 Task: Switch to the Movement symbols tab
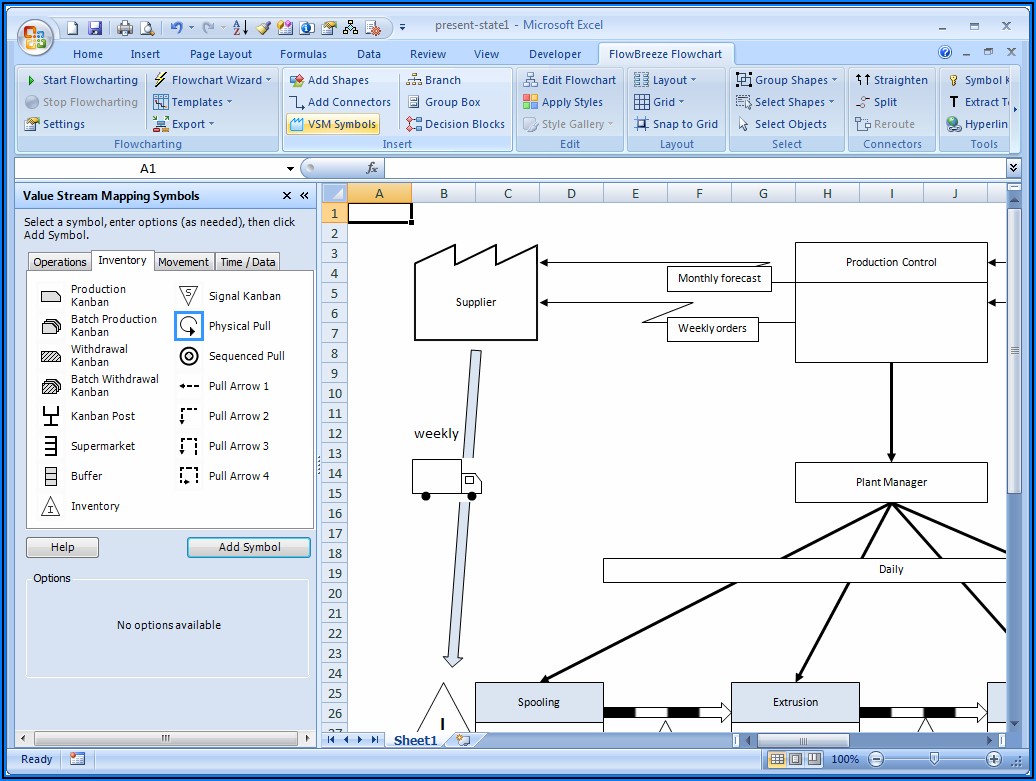click(x=184, y=262)
